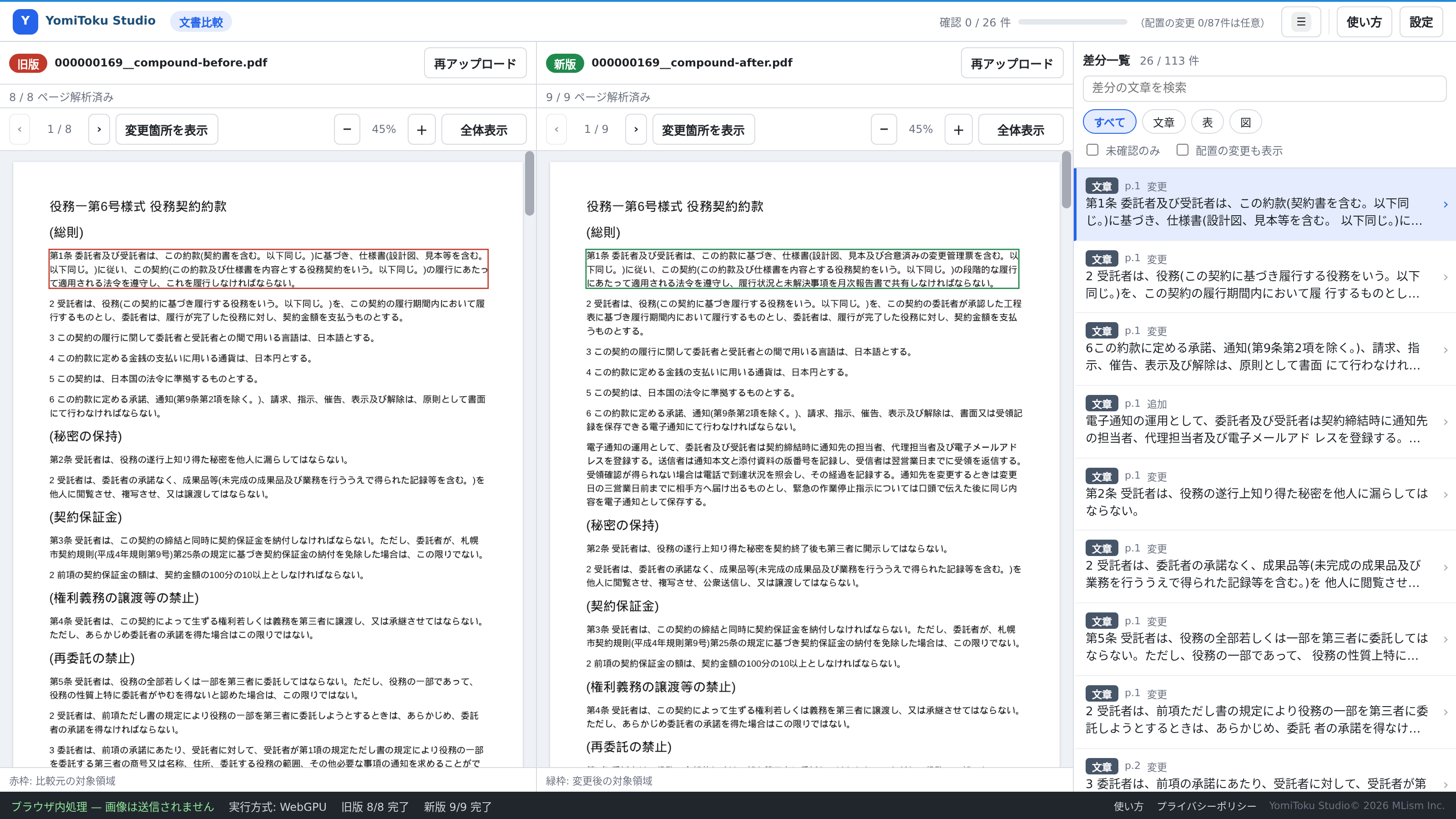Click the red highlighted 第1条 paragraph in old document
1456x819 pixels.
click(x=268, y=269)
